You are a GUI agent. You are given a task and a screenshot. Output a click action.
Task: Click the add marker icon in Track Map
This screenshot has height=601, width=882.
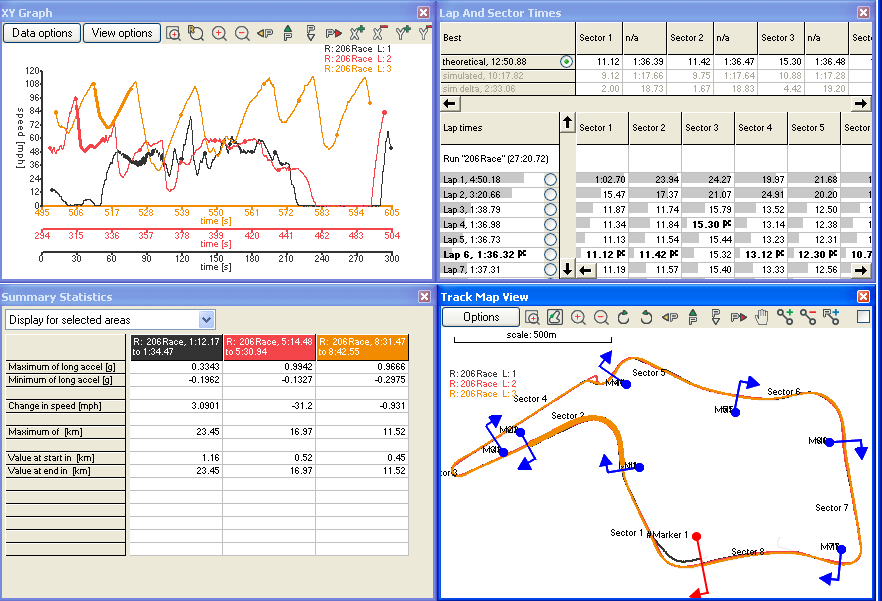pyautogui.click(x=785, y=317)
